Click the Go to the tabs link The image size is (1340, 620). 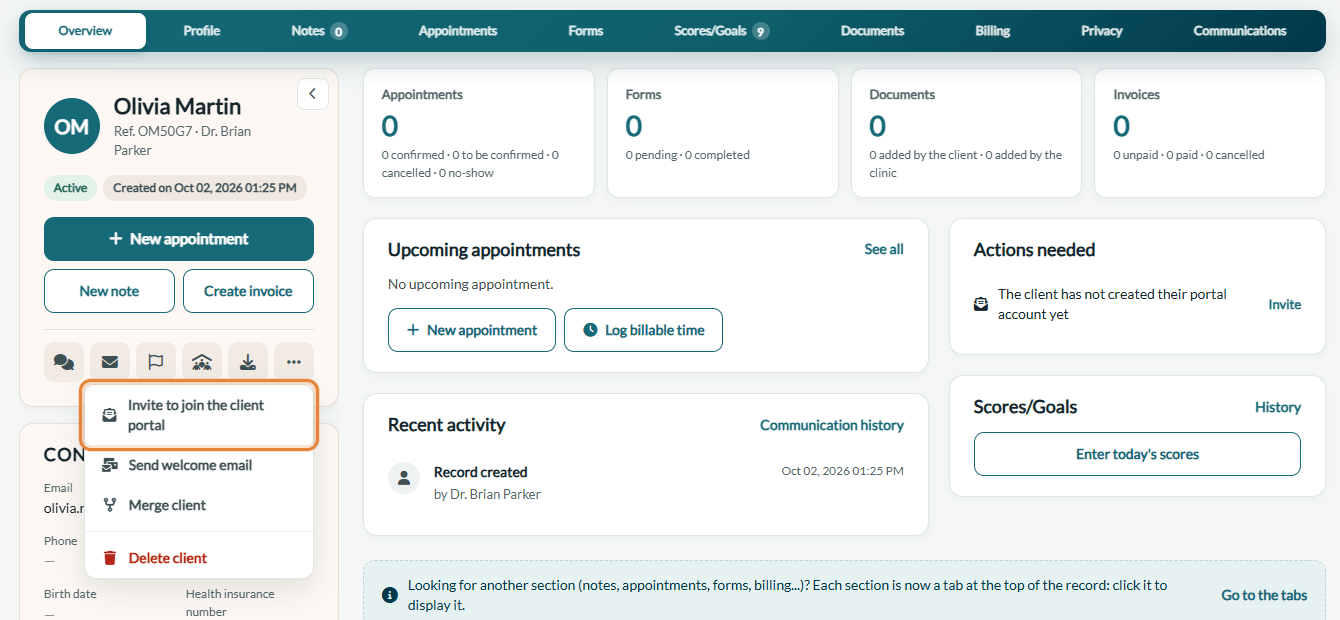pyautogui.click(x=1264, y=595)
